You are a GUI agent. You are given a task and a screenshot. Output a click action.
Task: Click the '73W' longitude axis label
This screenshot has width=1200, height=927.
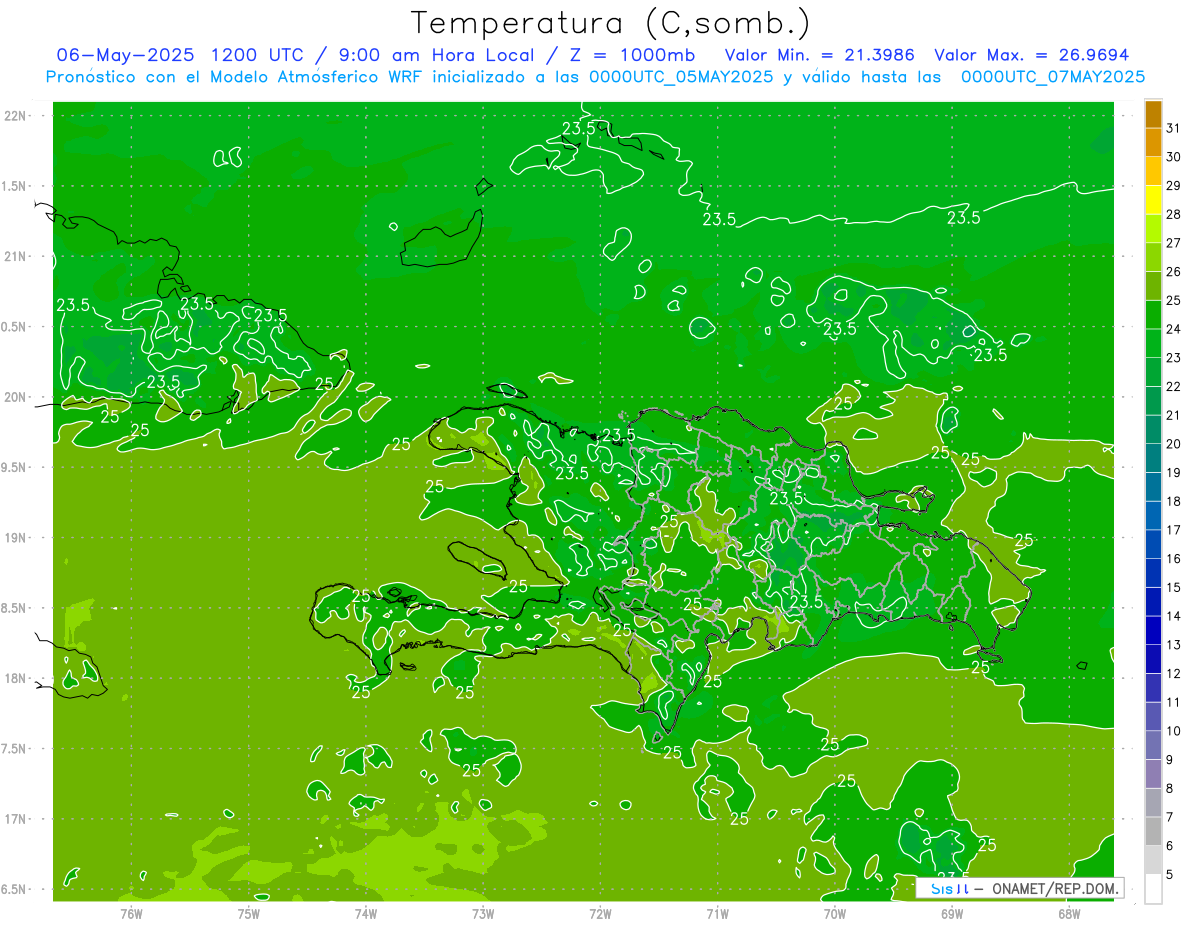click(x=483, y=913)
